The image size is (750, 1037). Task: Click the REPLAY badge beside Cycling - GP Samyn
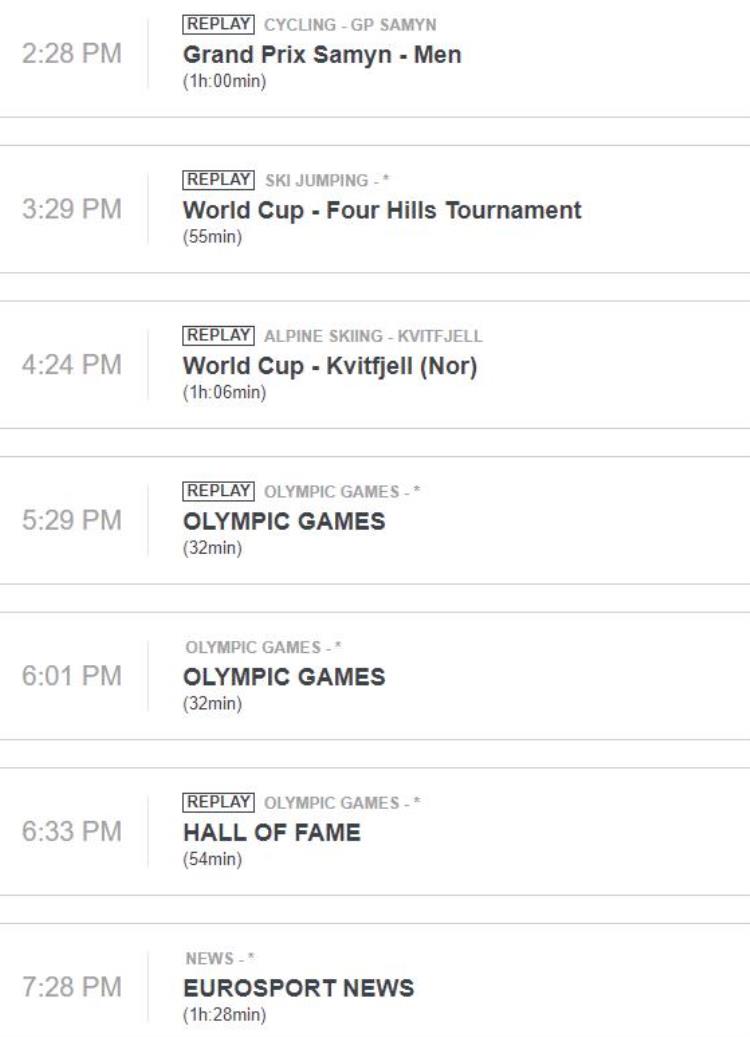pos(218,24)
